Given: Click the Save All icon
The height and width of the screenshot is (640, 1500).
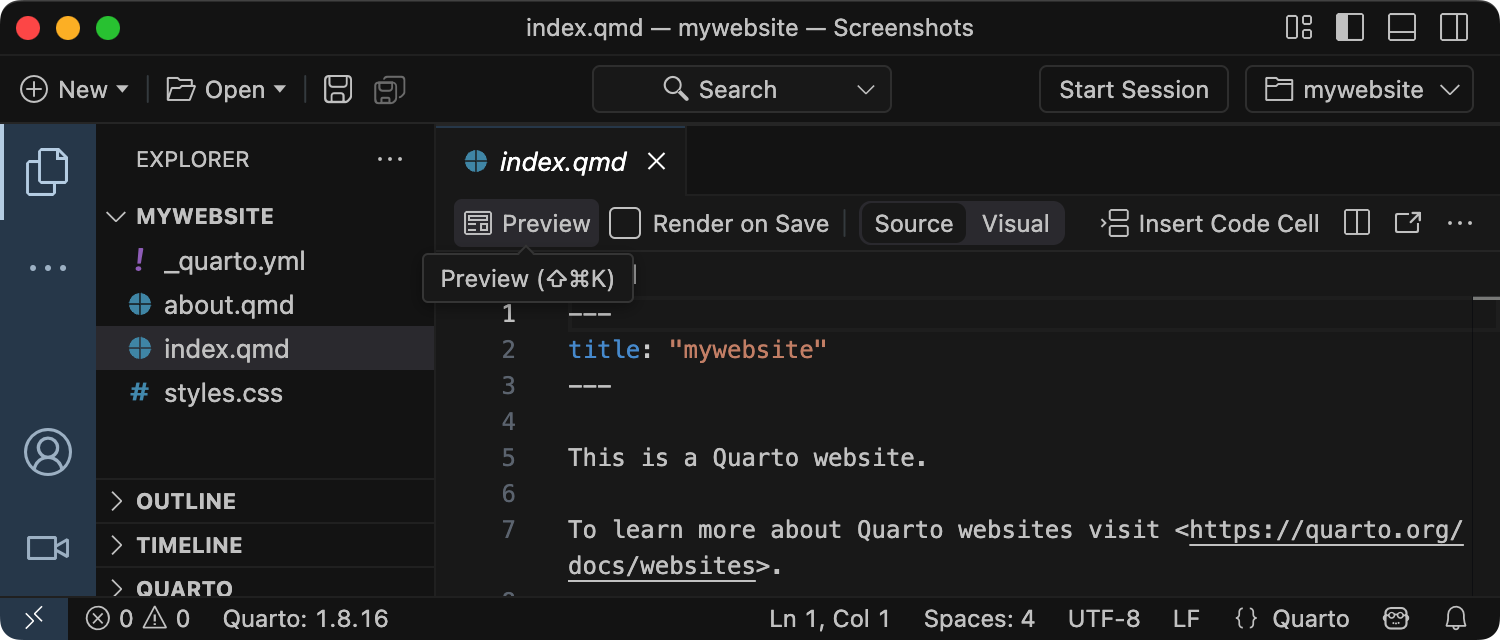Looking at the screenshot, I should pos(389,90).
